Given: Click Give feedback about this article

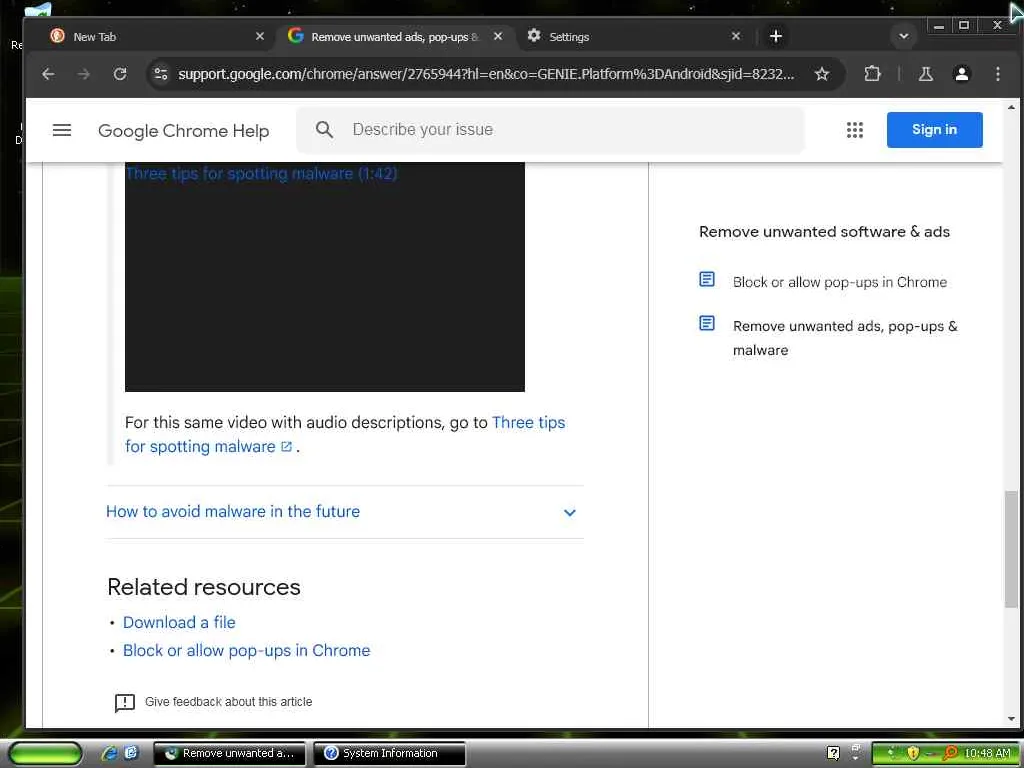Looking at the screenshot, I should (x=229, y=701).
